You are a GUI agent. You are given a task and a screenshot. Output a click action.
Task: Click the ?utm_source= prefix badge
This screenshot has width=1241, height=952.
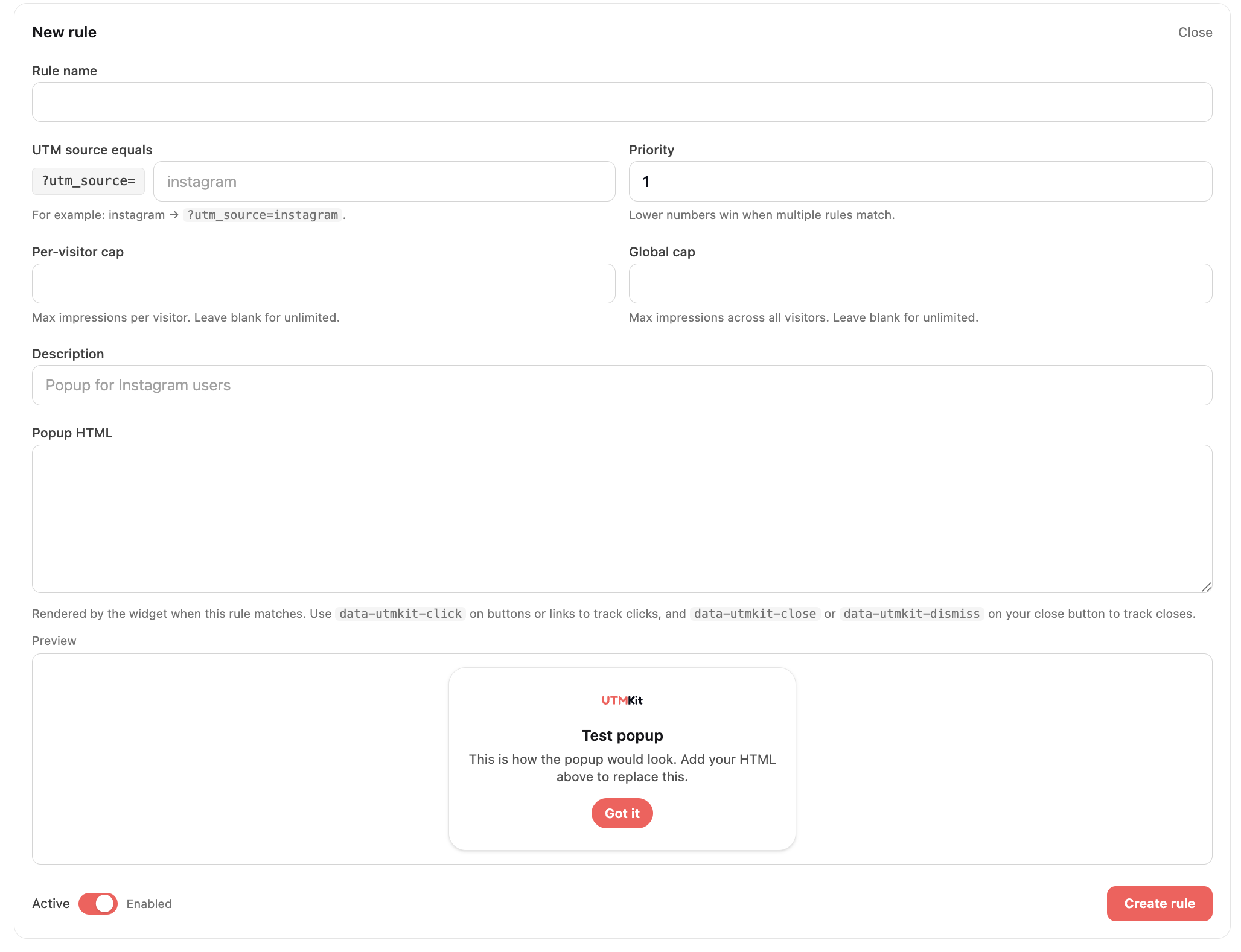(88, 181)
